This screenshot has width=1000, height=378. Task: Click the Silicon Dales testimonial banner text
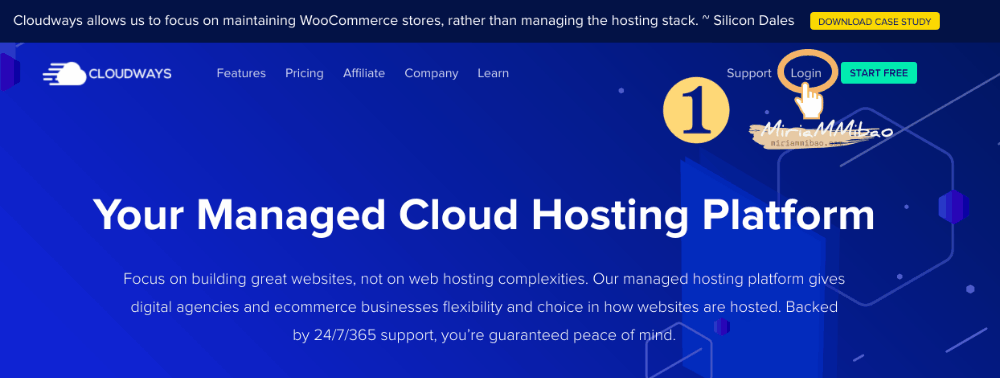404,21
